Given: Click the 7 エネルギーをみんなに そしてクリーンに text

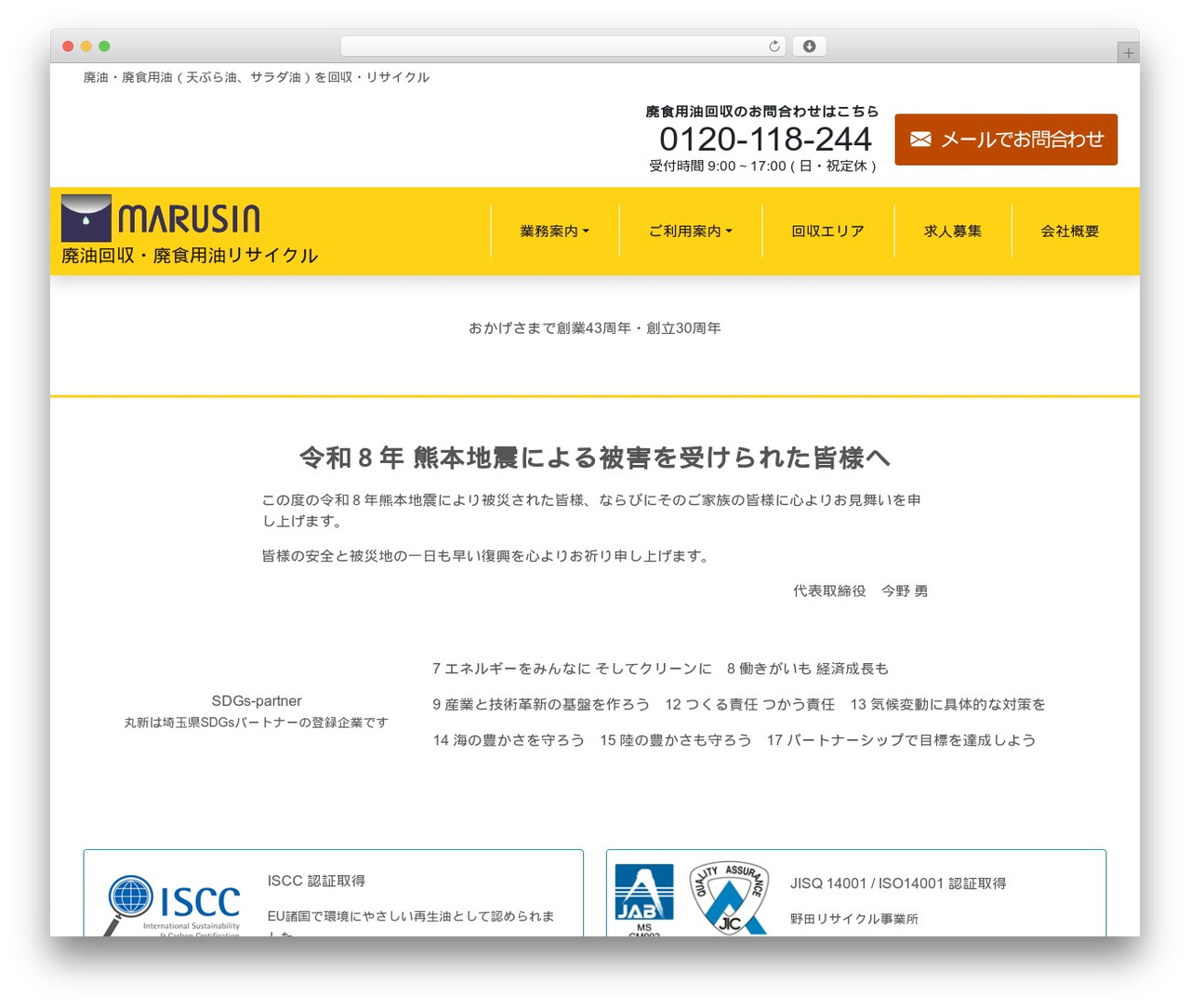Looking at the screenshot, I should [x=572, y=669].
